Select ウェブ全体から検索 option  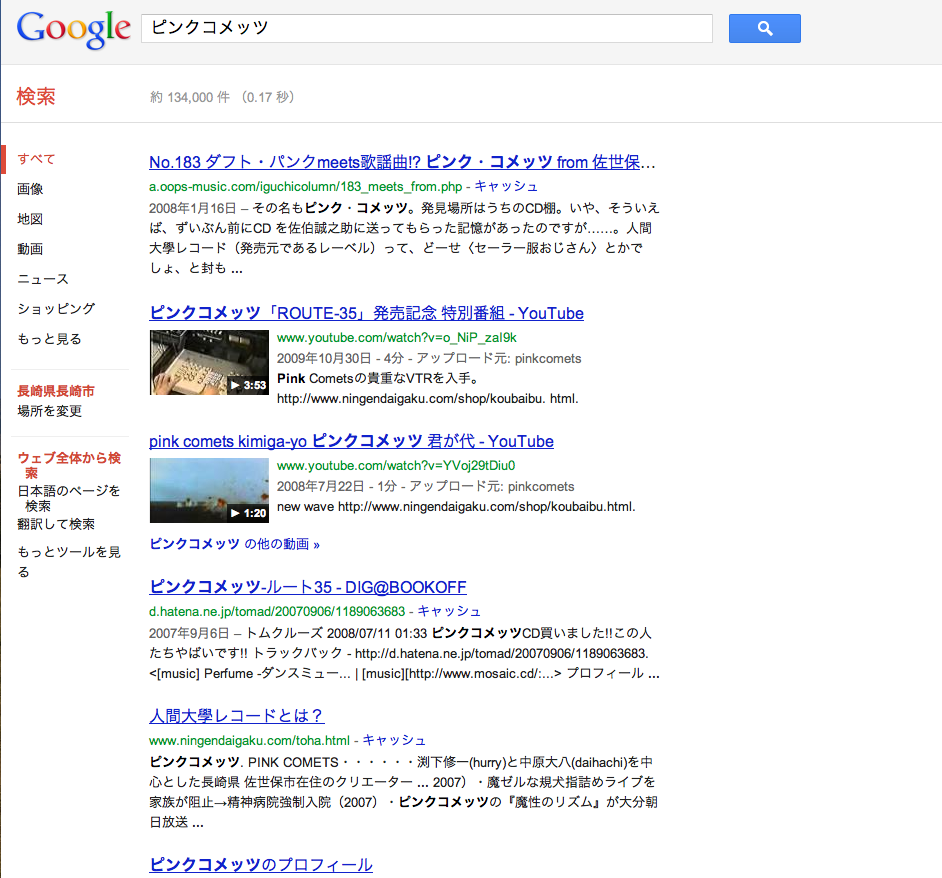69,465
